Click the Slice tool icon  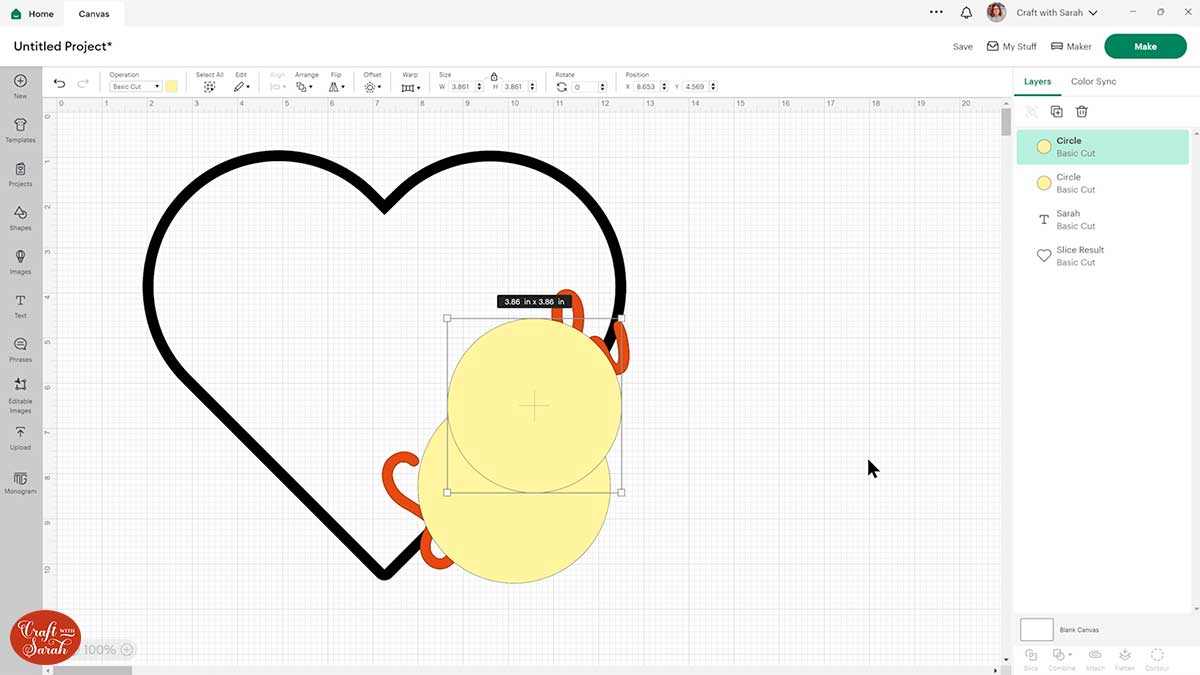point(1031,655)
